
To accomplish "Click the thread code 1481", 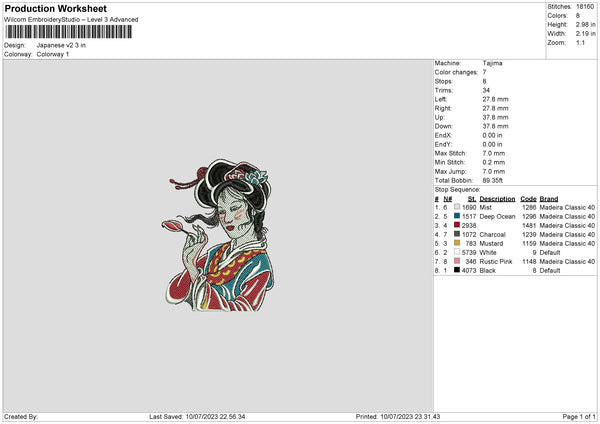I will 529,225.
